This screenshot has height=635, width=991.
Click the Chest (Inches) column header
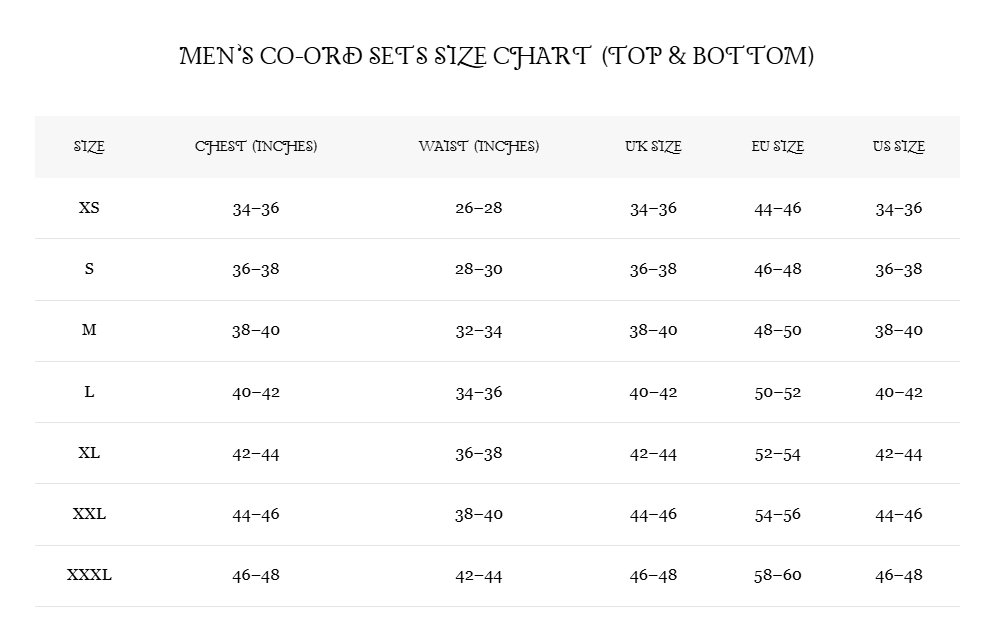(256, 147)
